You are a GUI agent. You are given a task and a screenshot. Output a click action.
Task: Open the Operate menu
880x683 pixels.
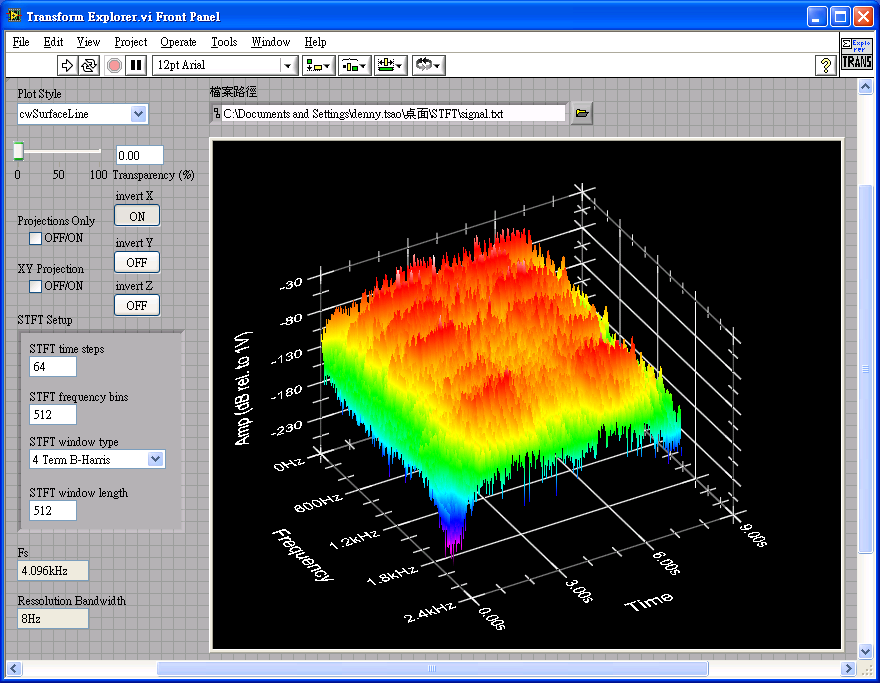pos(178,42)
